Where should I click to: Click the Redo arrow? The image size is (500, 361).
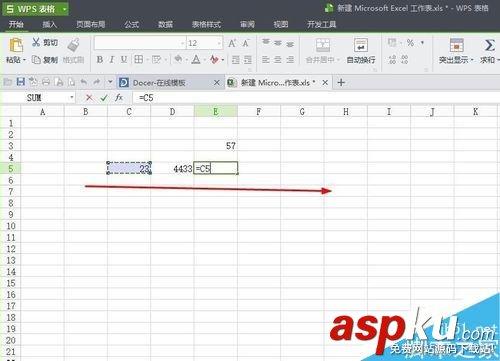tap(97, 82)
